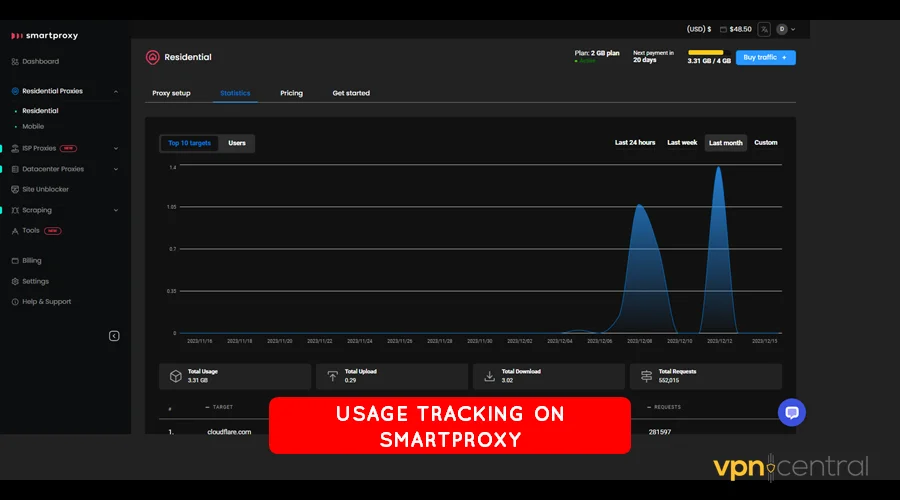Collapse the Residential Proxies section chevron

click(116, 91)
